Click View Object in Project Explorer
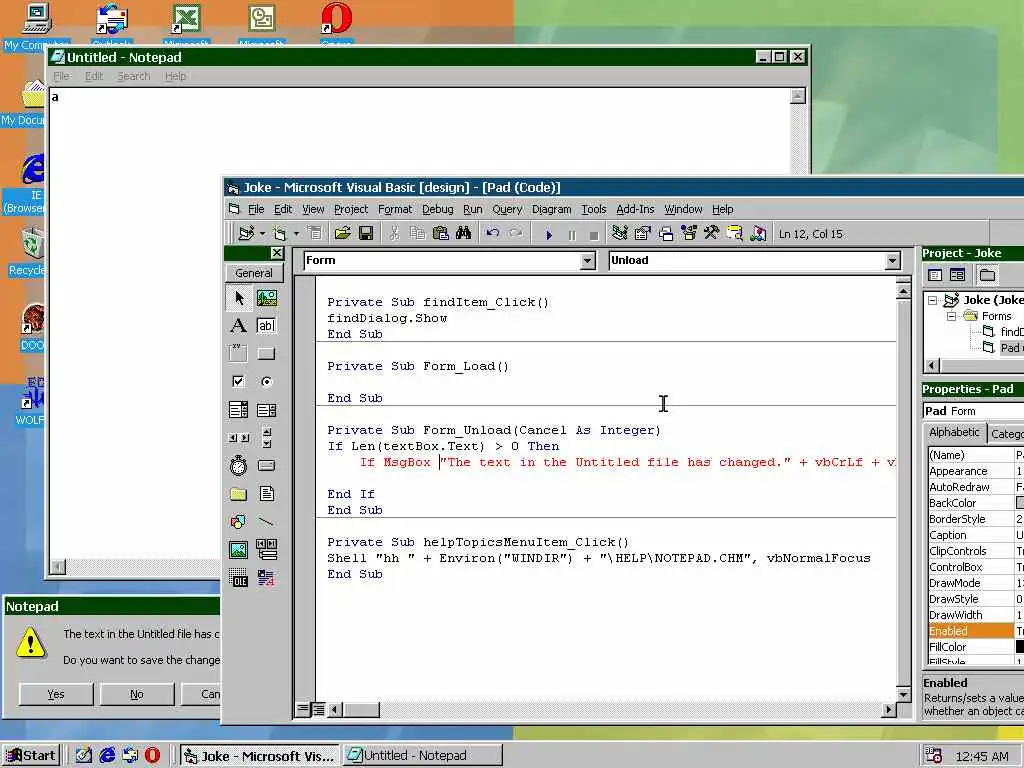 coord(957,275)
